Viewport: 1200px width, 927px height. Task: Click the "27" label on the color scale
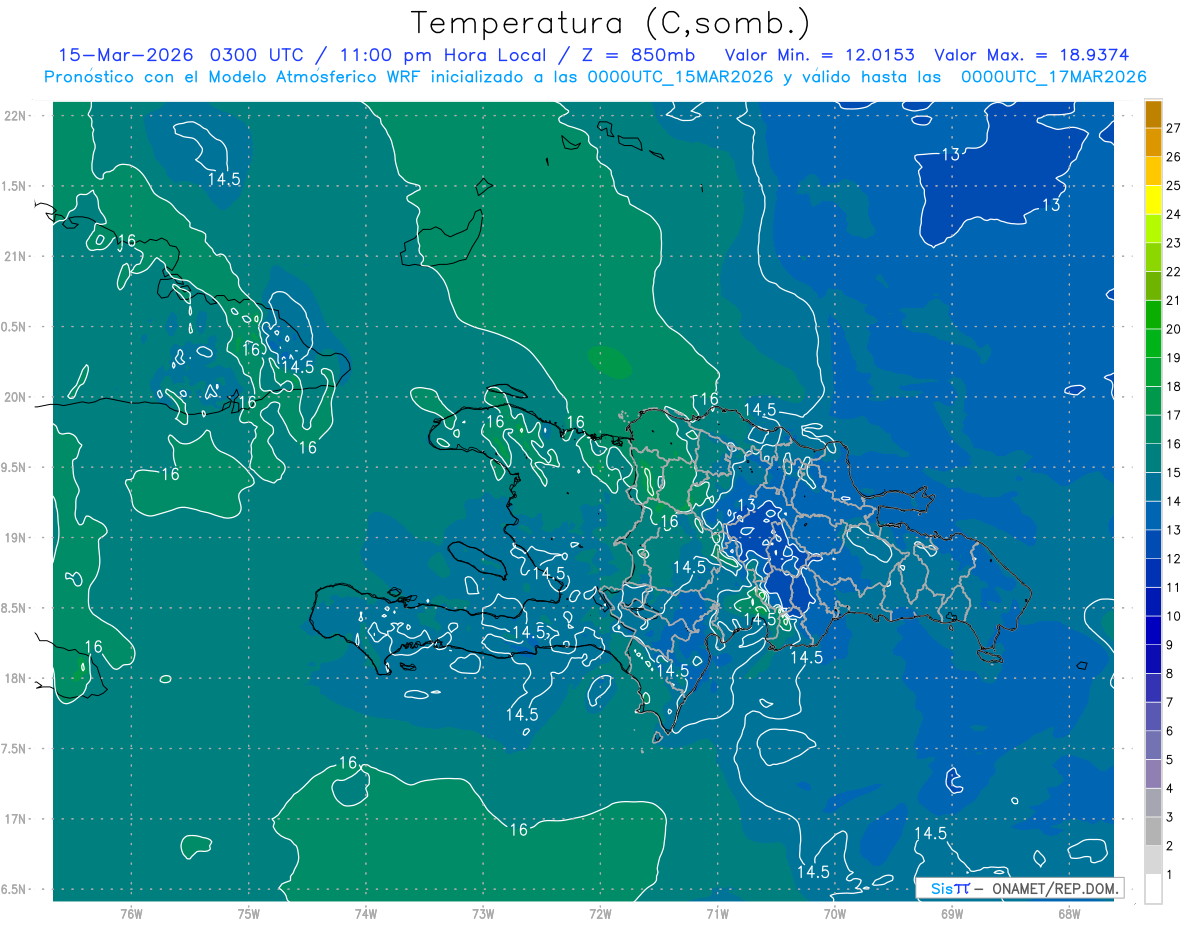1174,128
